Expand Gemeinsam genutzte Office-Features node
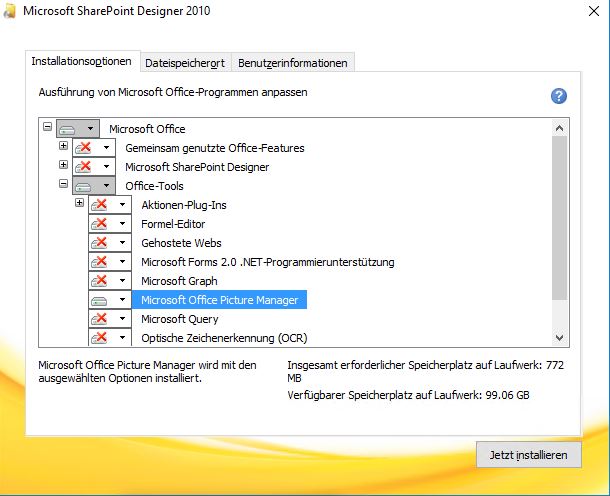The image size is (610, 496). (x=63, y=145)
